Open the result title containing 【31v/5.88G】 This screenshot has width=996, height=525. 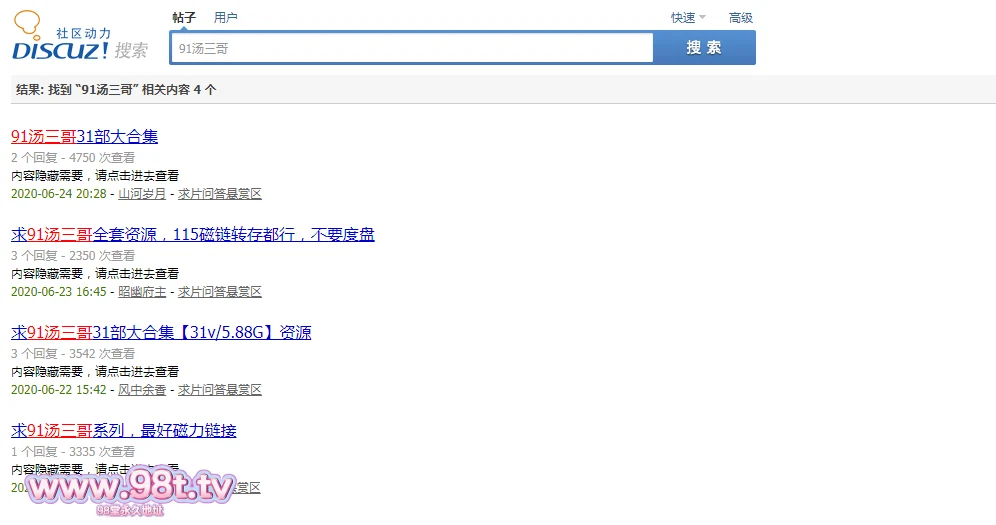(x=160, y=333)
